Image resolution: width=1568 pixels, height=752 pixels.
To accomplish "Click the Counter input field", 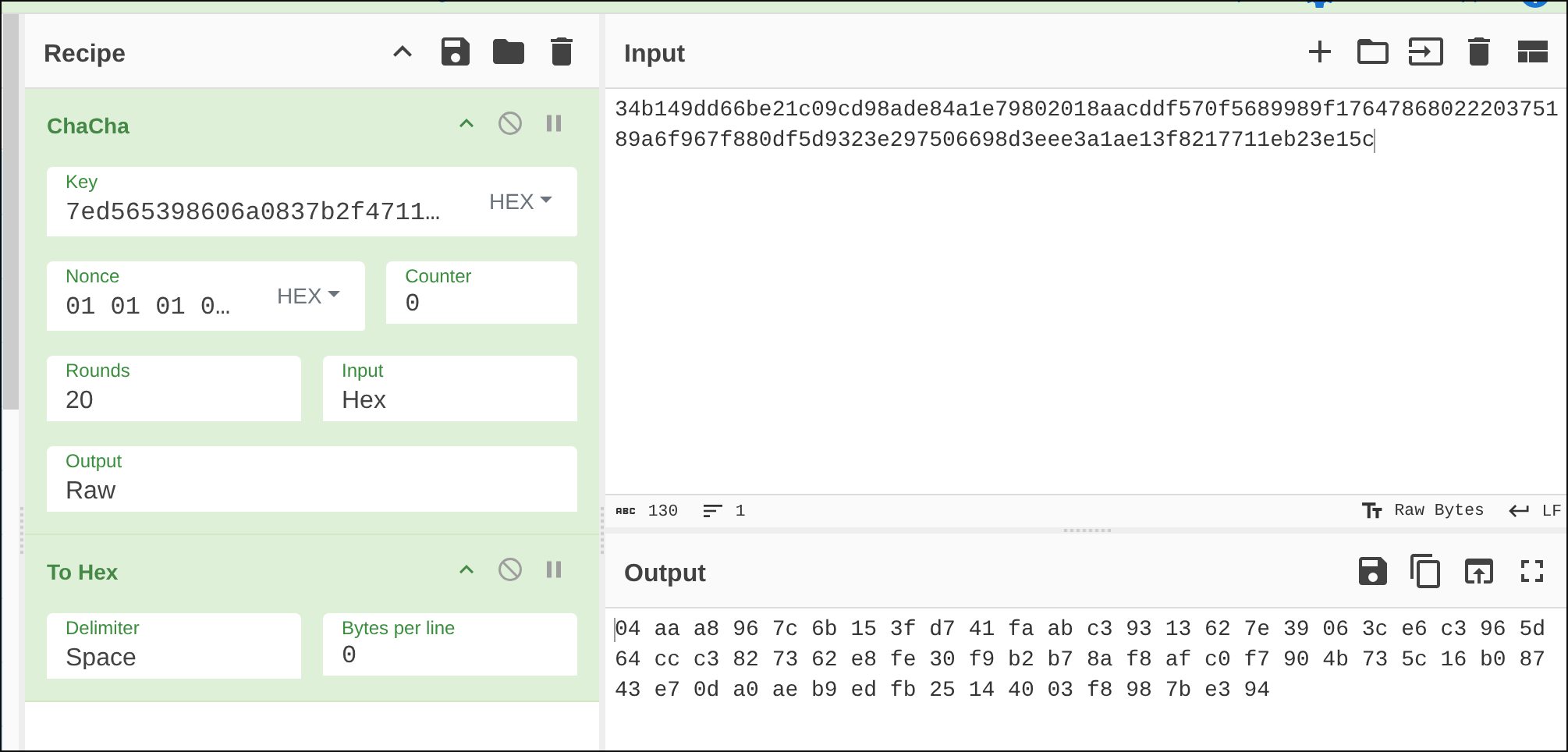I will tap(481, 302).
